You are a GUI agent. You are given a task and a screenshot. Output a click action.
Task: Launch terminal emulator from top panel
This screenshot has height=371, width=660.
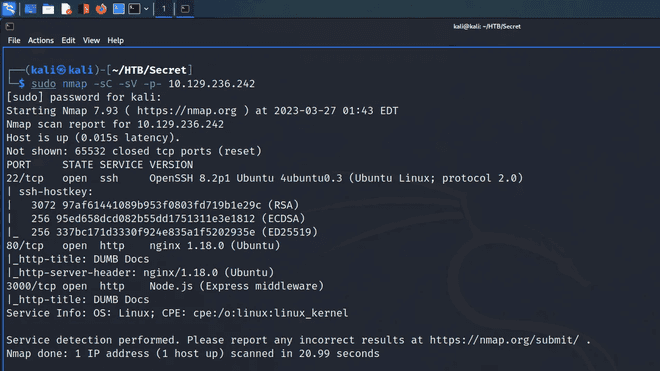click(x=134, y=9)
